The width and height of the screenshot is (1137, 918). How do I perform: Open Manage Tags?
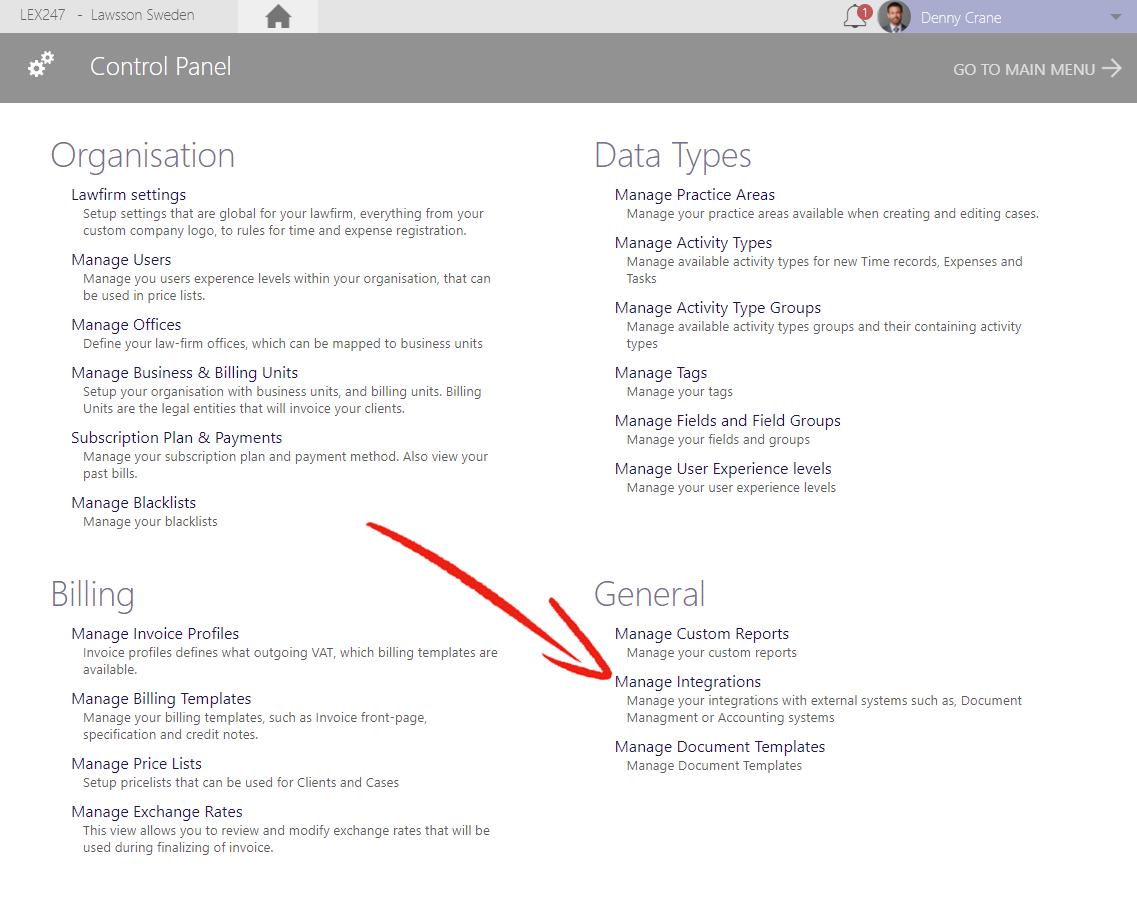click(661, 373)
